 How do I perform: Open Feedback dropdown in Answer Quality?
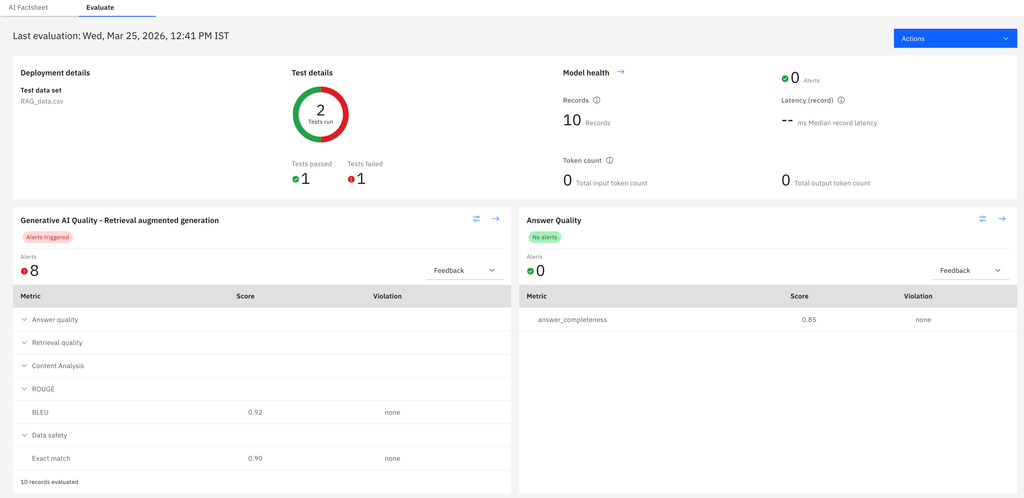pyautogui.click(x=970, y=270)
